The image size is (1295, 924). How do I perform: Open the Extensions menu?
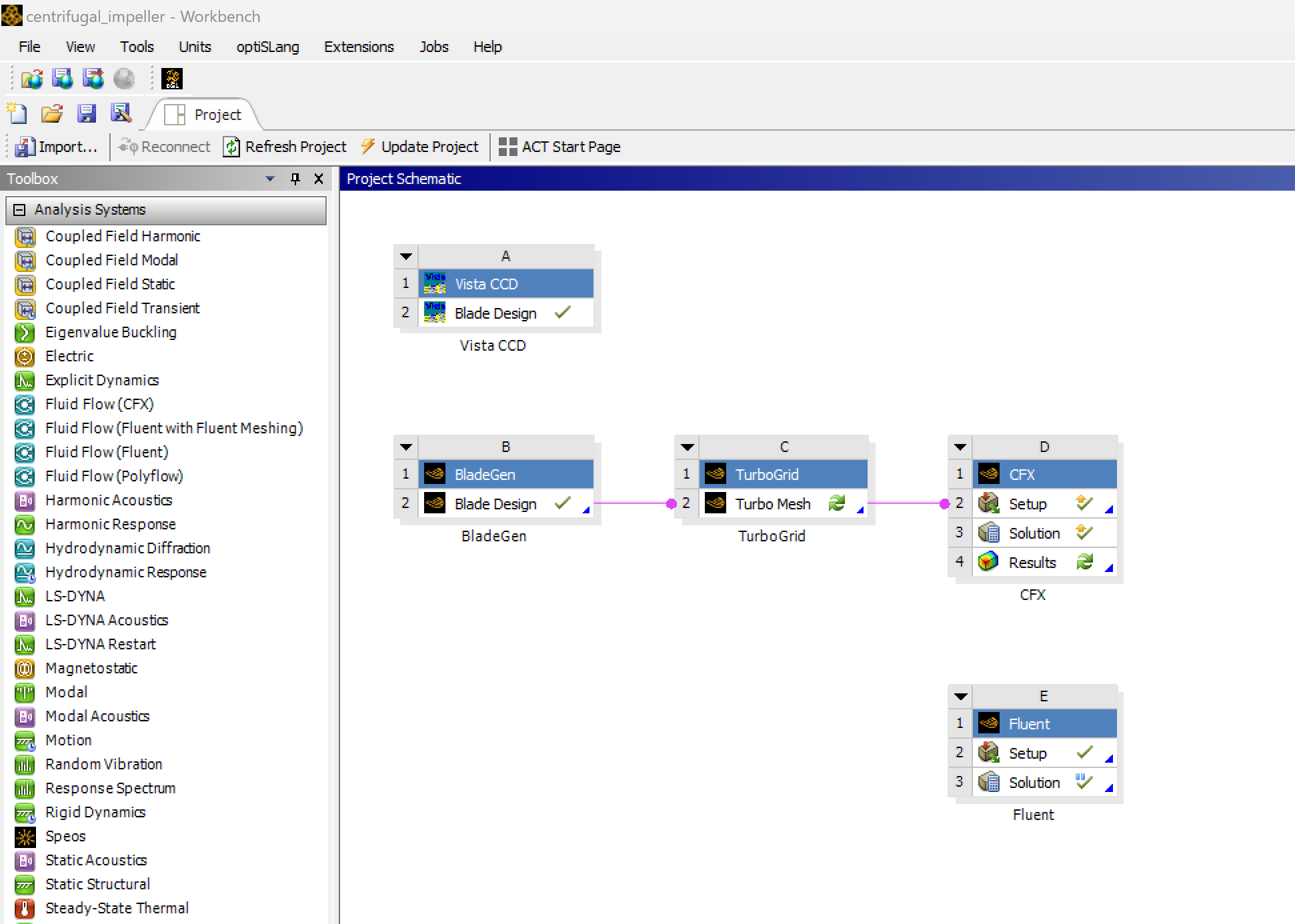tap(359, 47)
